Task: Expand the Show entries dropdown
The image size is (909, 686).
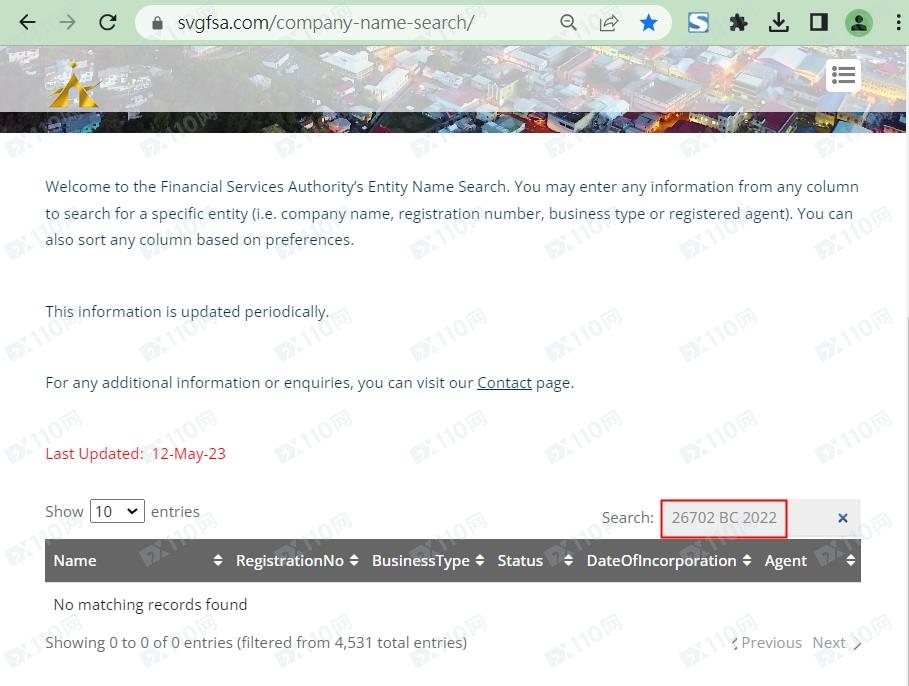Action: (x=117, y=511)
